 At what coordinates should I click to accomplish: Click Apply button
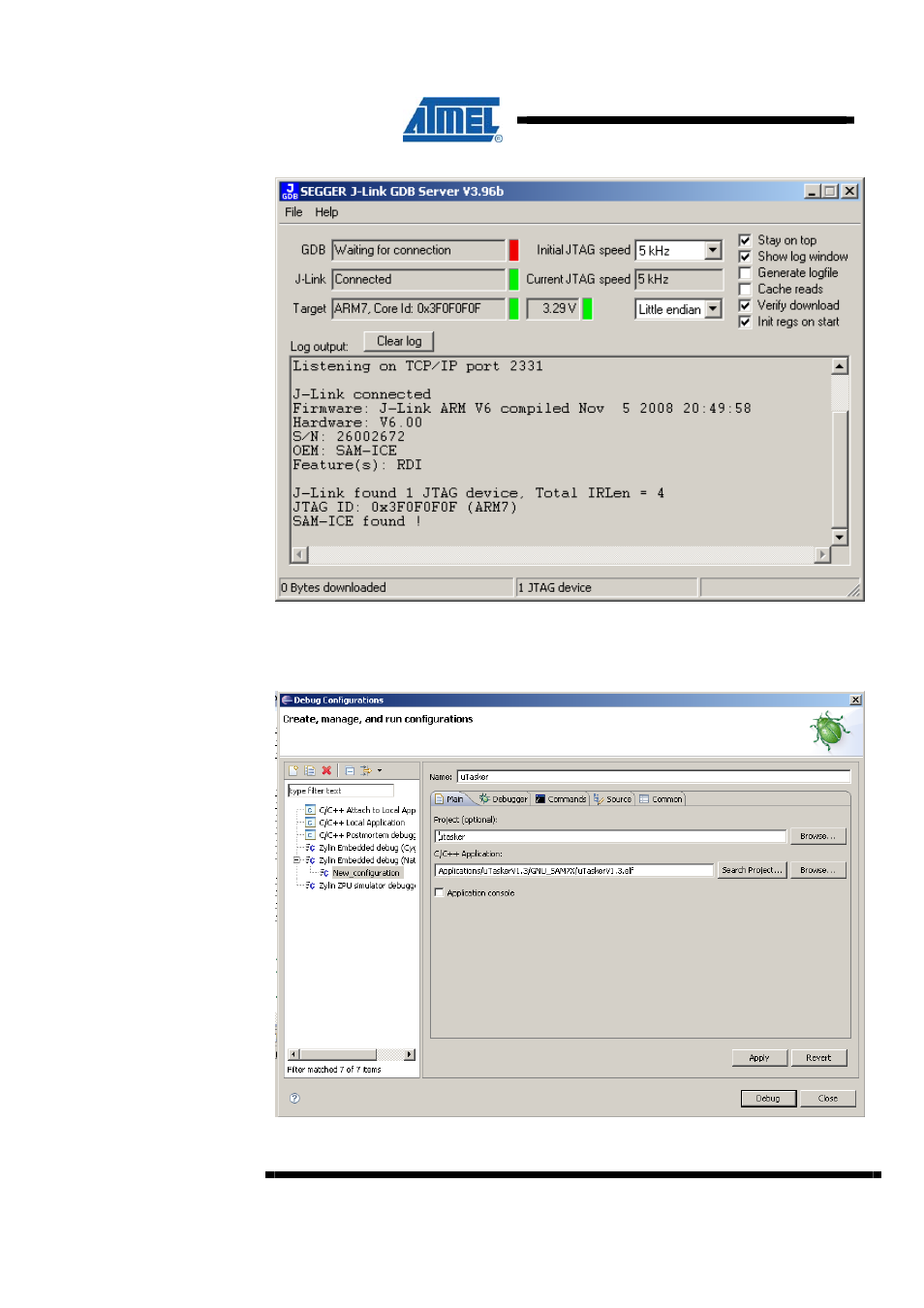click(759, 1058)
